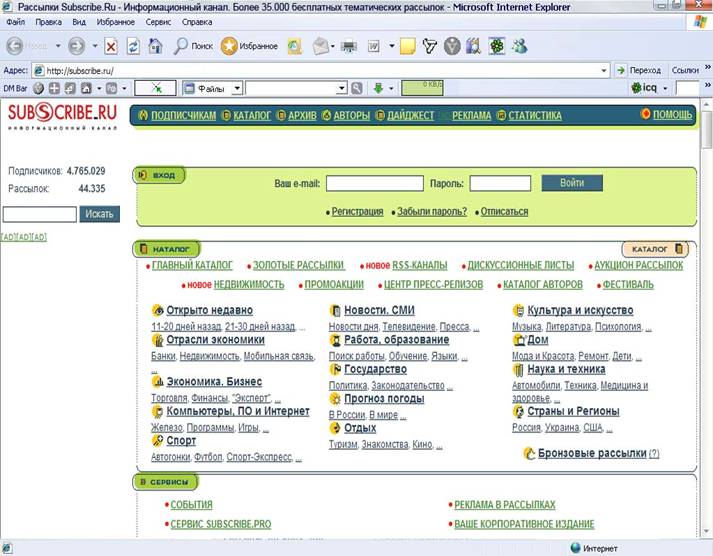This screenshot has height=556, width=713.
Task: Open the Файлы dropdown on DM Bar
Action: [237, 88]
